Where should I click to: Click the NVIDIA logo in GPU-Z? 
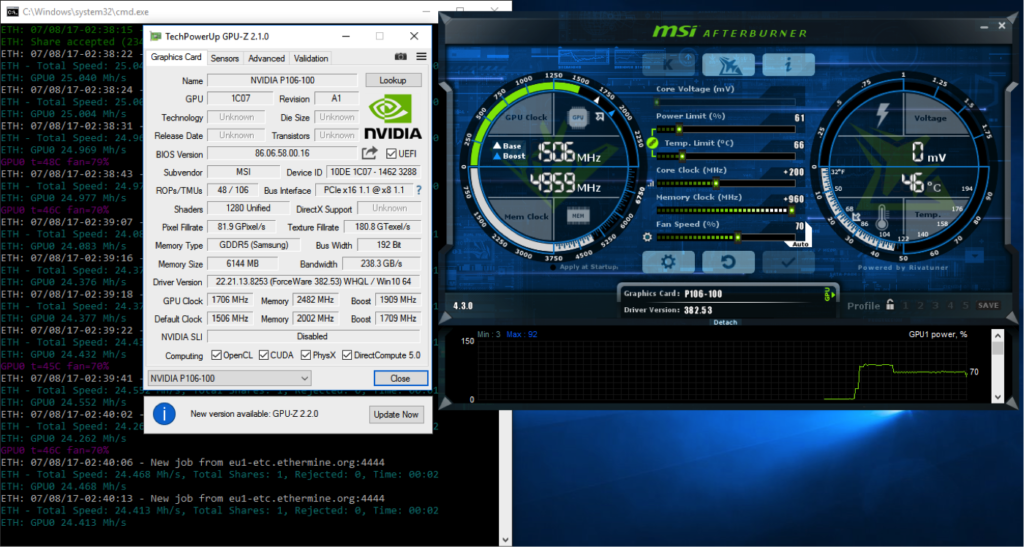[x=392, y=117]
